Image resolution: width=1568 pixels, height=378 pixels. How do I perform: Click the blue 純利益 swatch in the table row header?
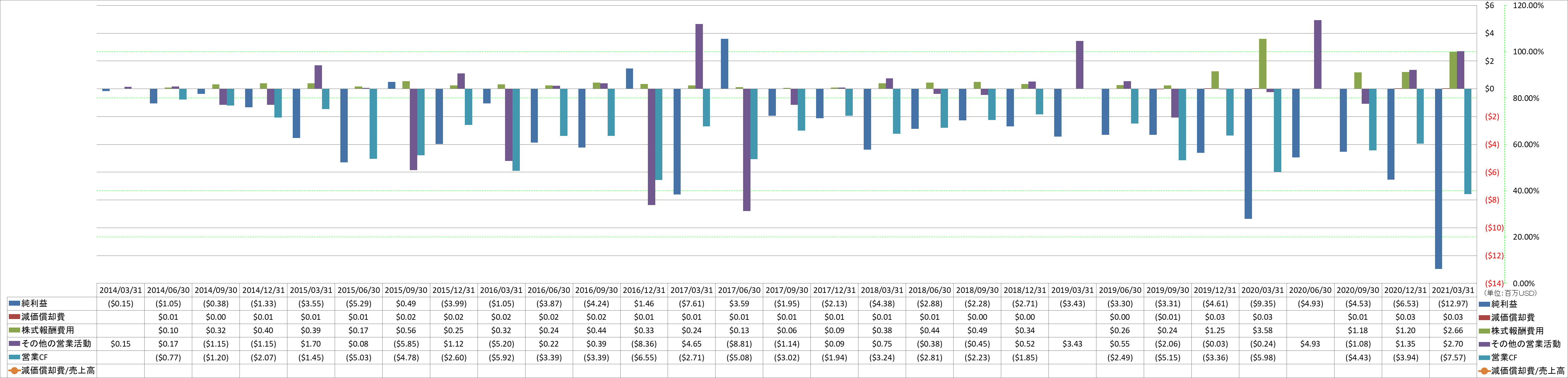(x=14, y=303)
